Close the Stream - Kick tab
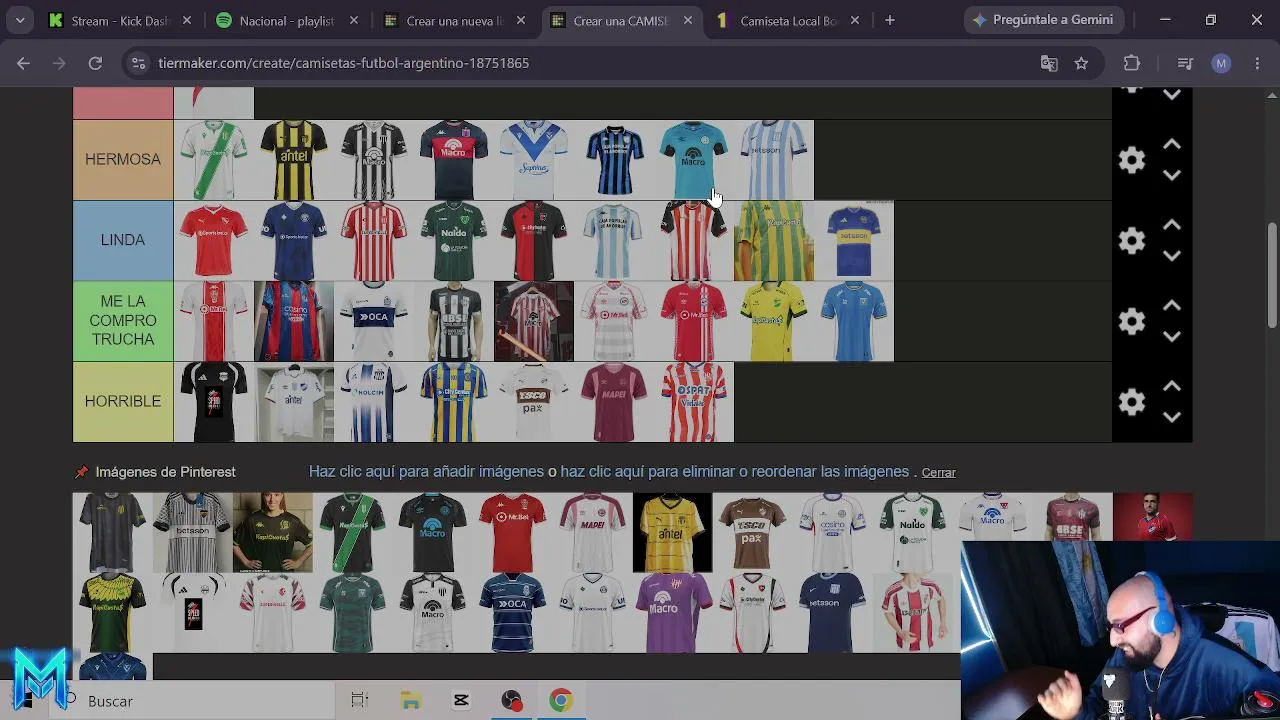The image size is (1280, 720). 187,20
